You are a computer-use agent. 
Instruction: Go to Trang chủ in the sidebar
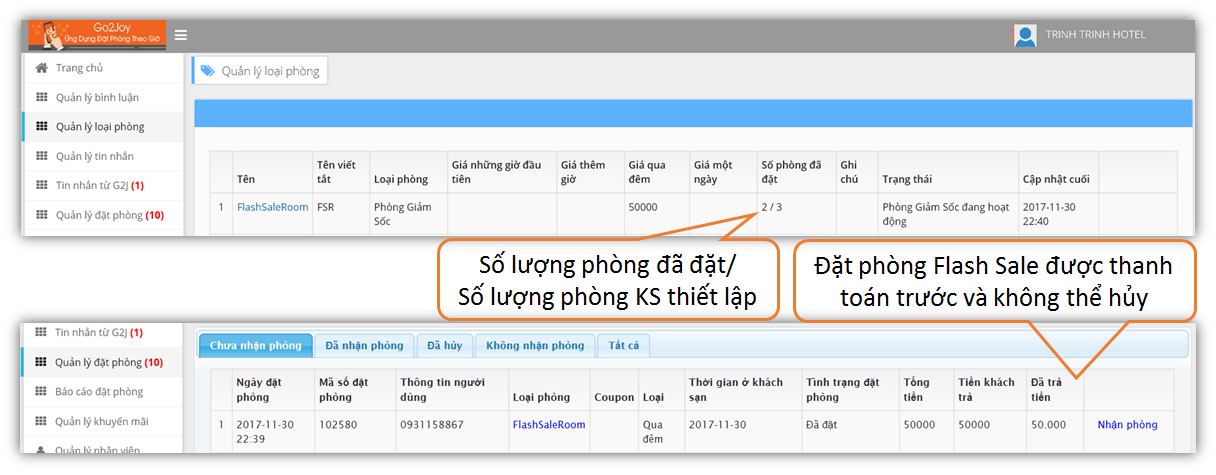(79, 68)
